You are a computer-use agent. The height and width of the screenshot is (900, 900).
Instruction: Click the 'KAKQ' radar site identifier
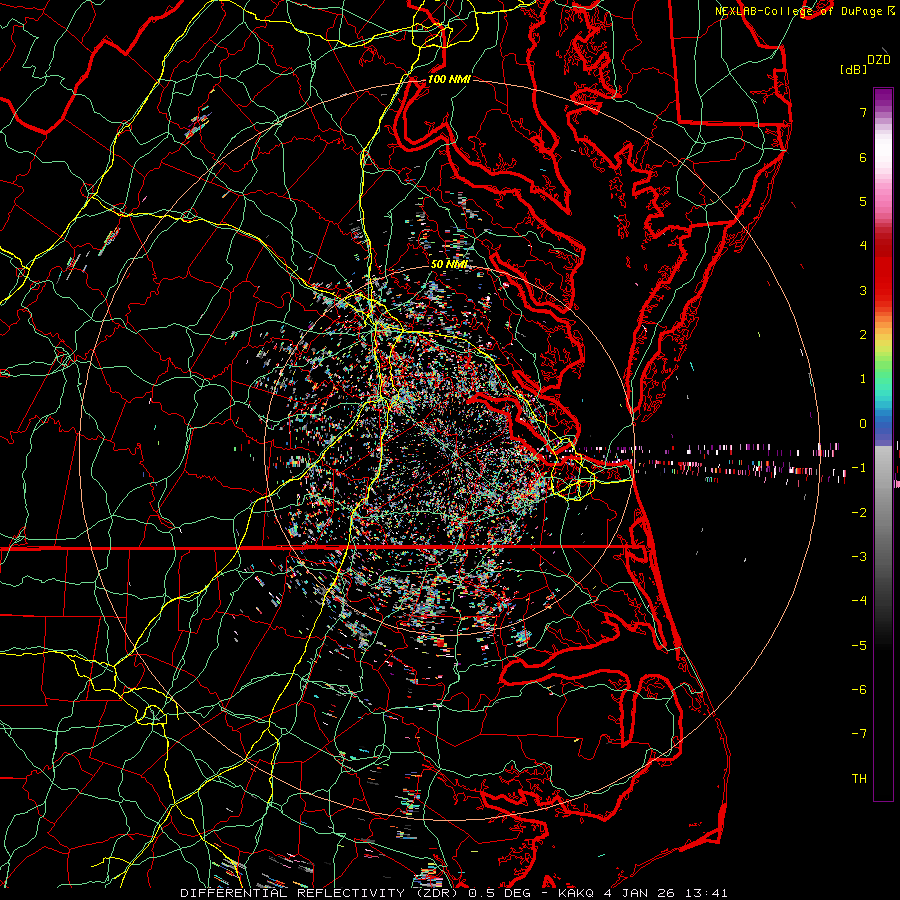[x=577, y=893]
